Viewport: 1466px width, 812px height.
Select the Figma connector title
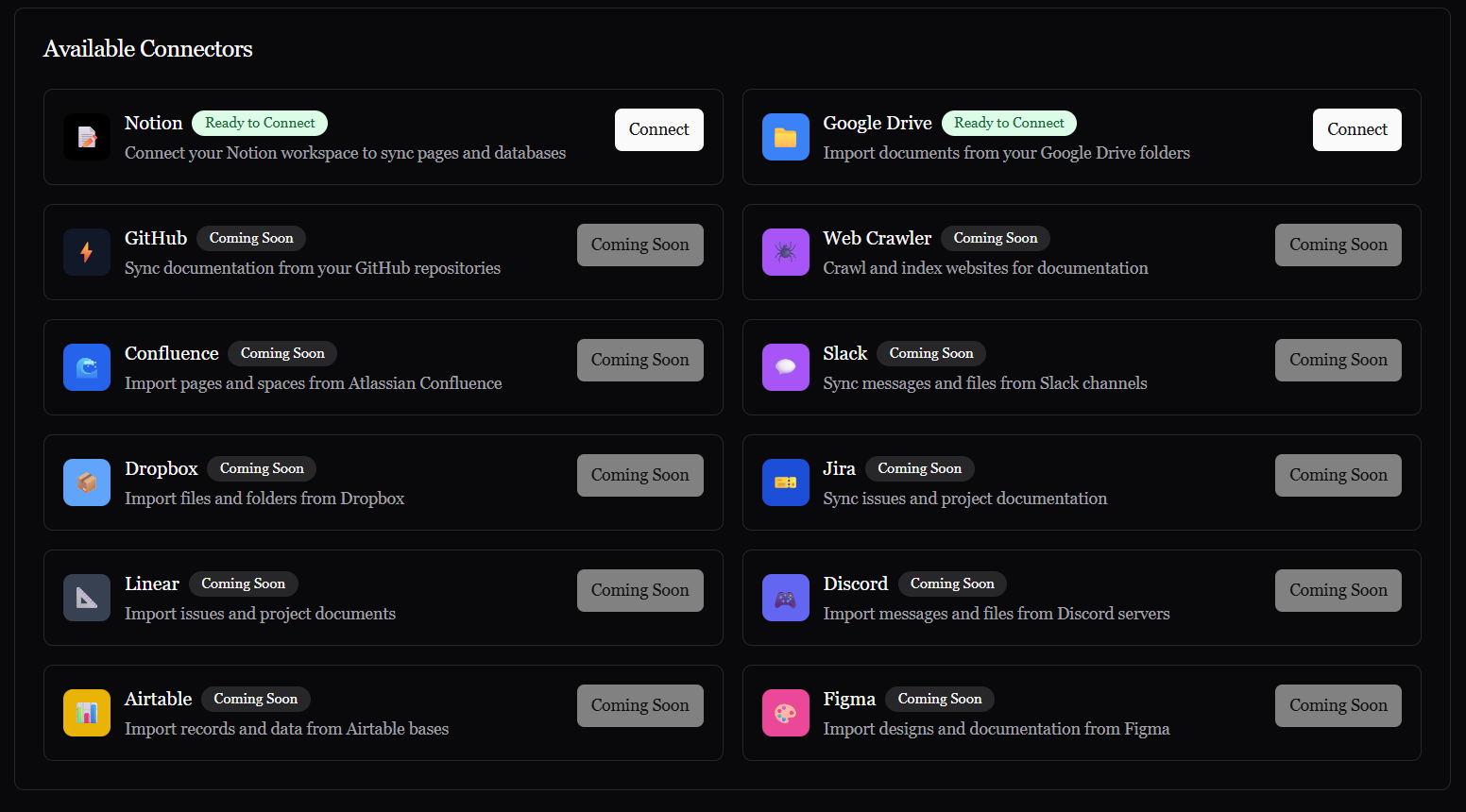pyautogui.click(x=849, y=699)
